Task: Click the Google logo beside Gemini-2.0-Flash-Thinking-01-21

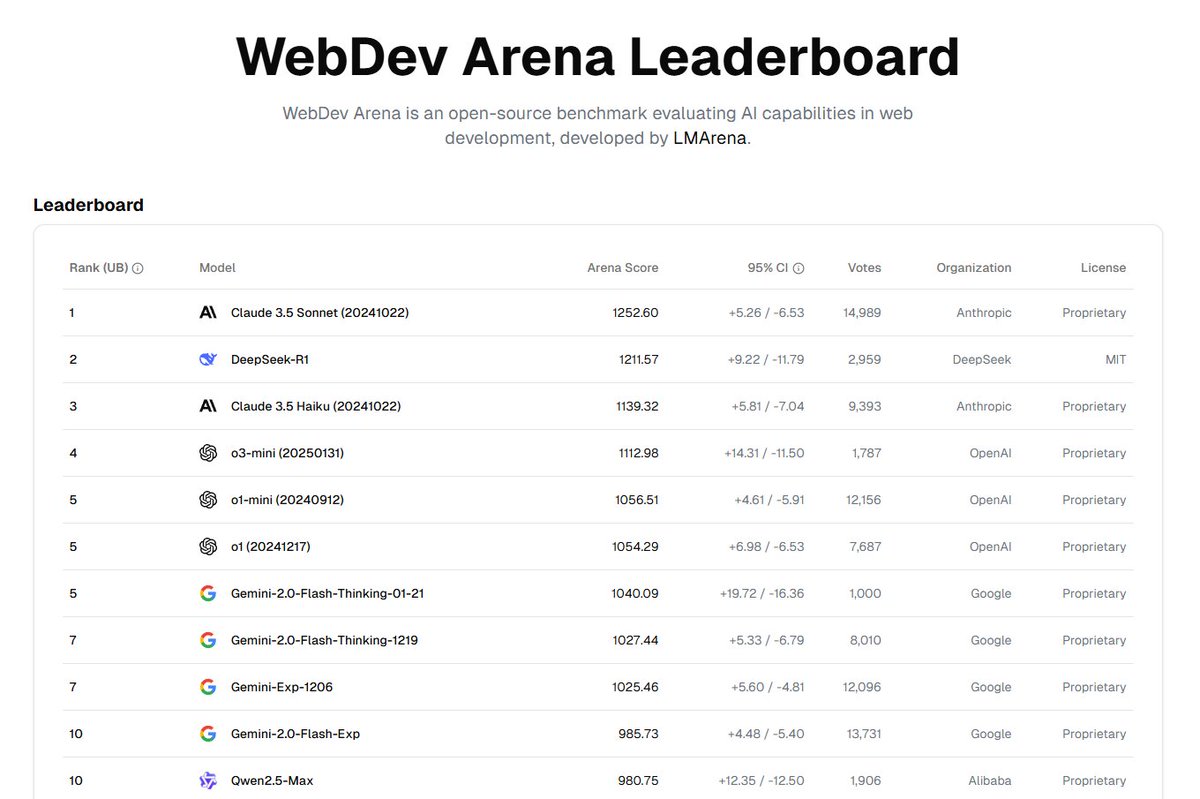Action: (x=208, y=594)
